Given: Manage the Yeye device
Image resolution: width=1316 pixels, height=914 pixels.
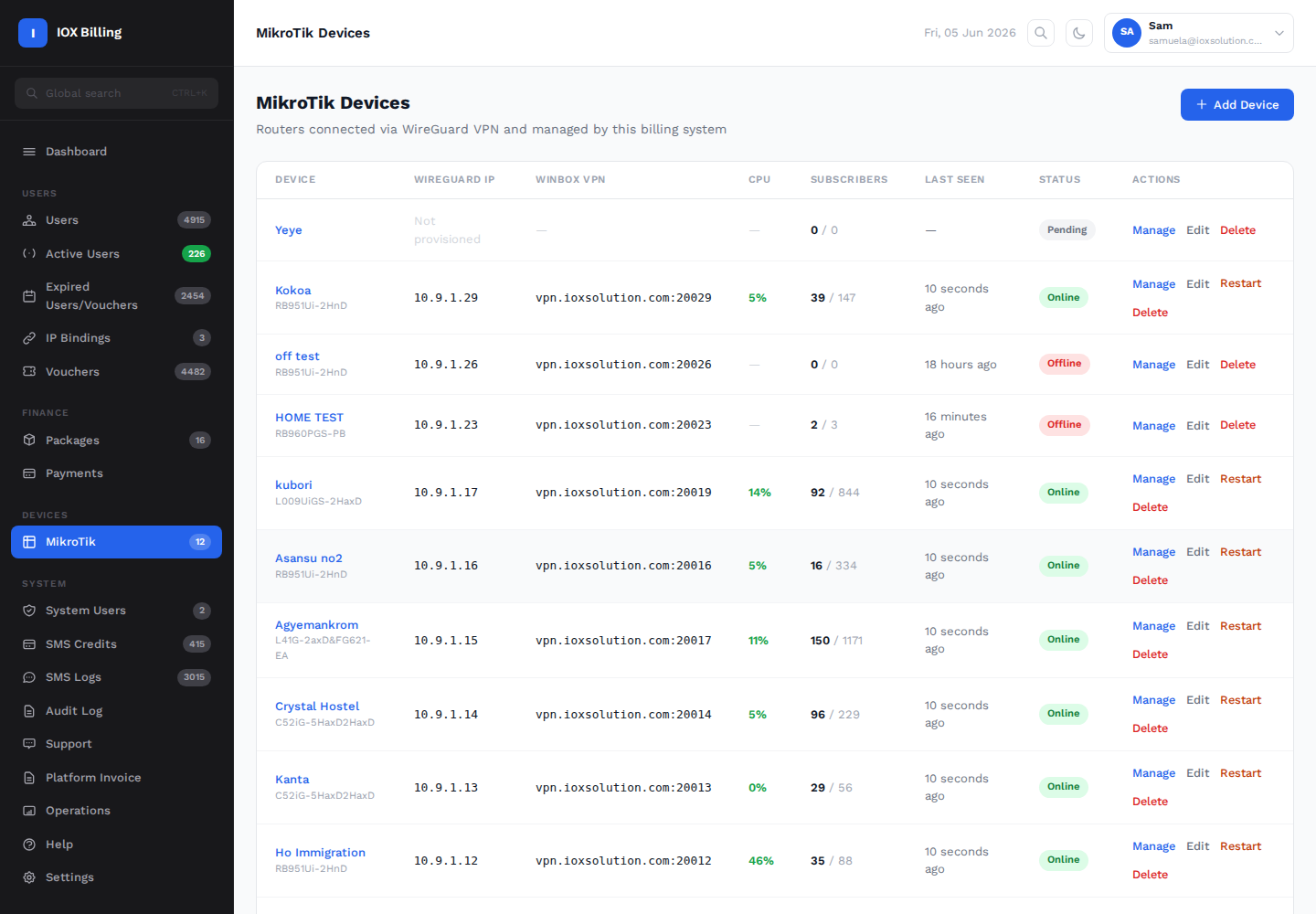Looking at the screenshot, I should pos(1153,230).
